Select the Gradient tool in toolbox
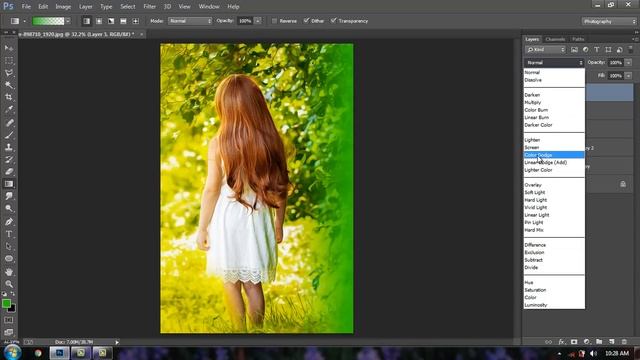Viewport: 640px width, 360px height. [9, 184]
